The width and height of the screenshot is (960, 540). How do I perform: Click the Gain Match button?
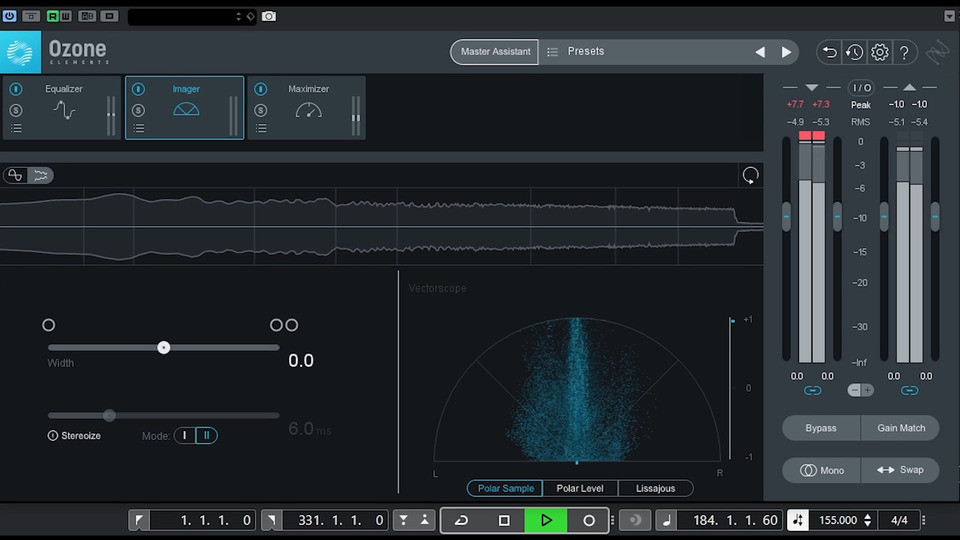901,428
